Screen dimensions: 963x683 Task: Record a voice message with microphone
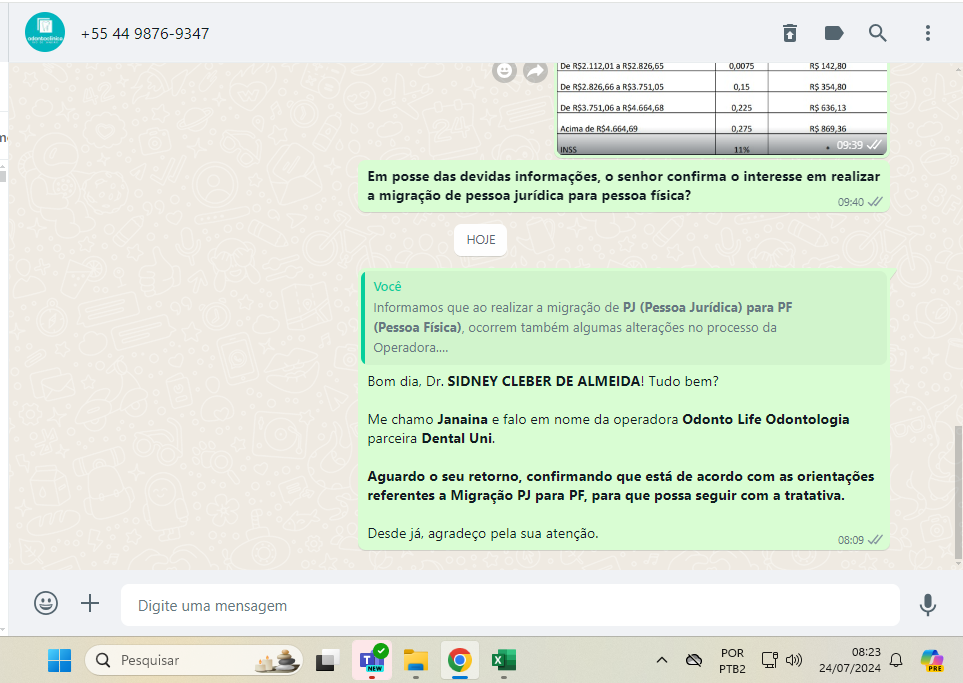point(927,604)
